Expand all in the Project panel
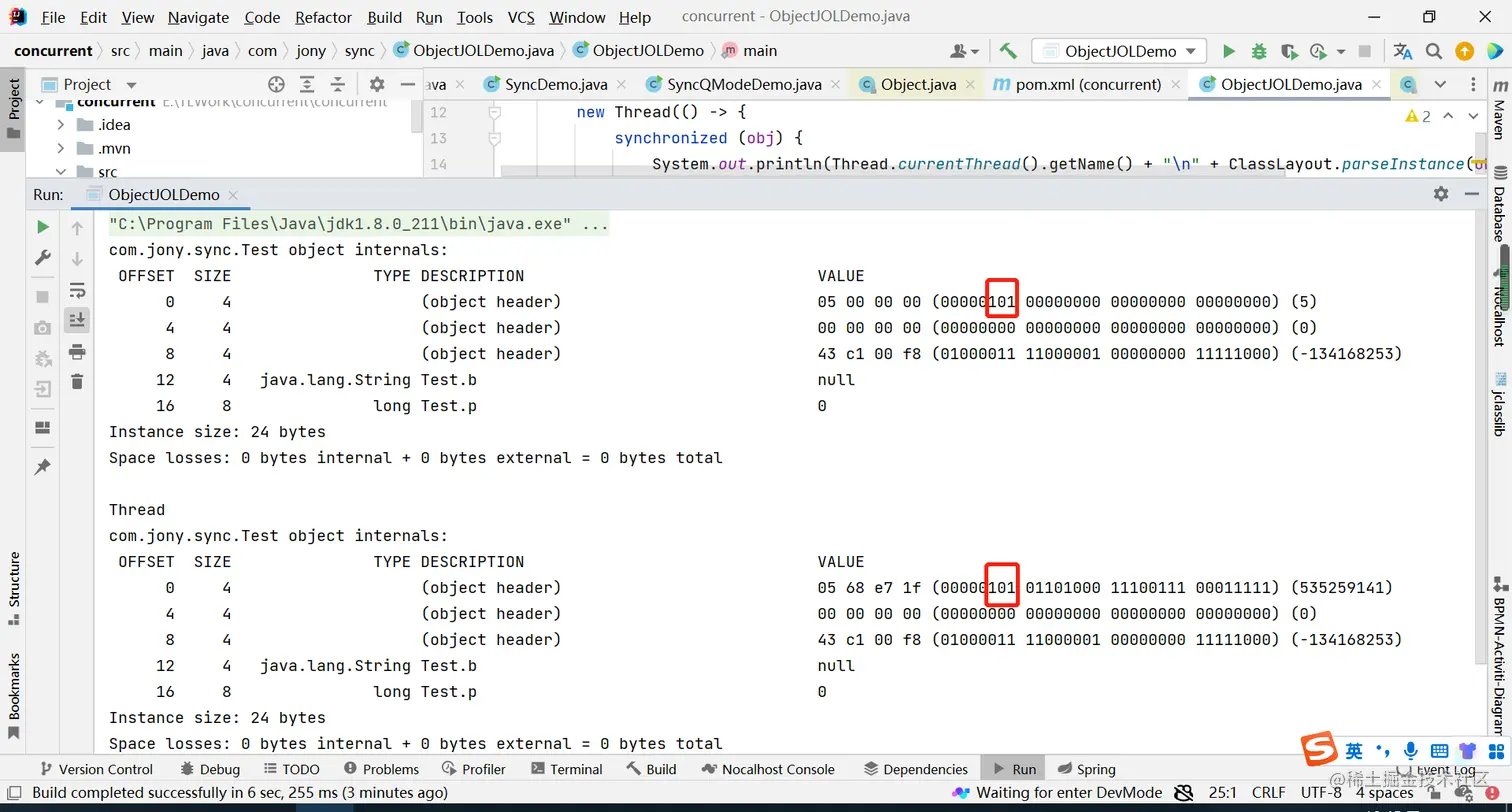Screen dimensions: 1512x812 pyautogui.click(x=307, y=85)
